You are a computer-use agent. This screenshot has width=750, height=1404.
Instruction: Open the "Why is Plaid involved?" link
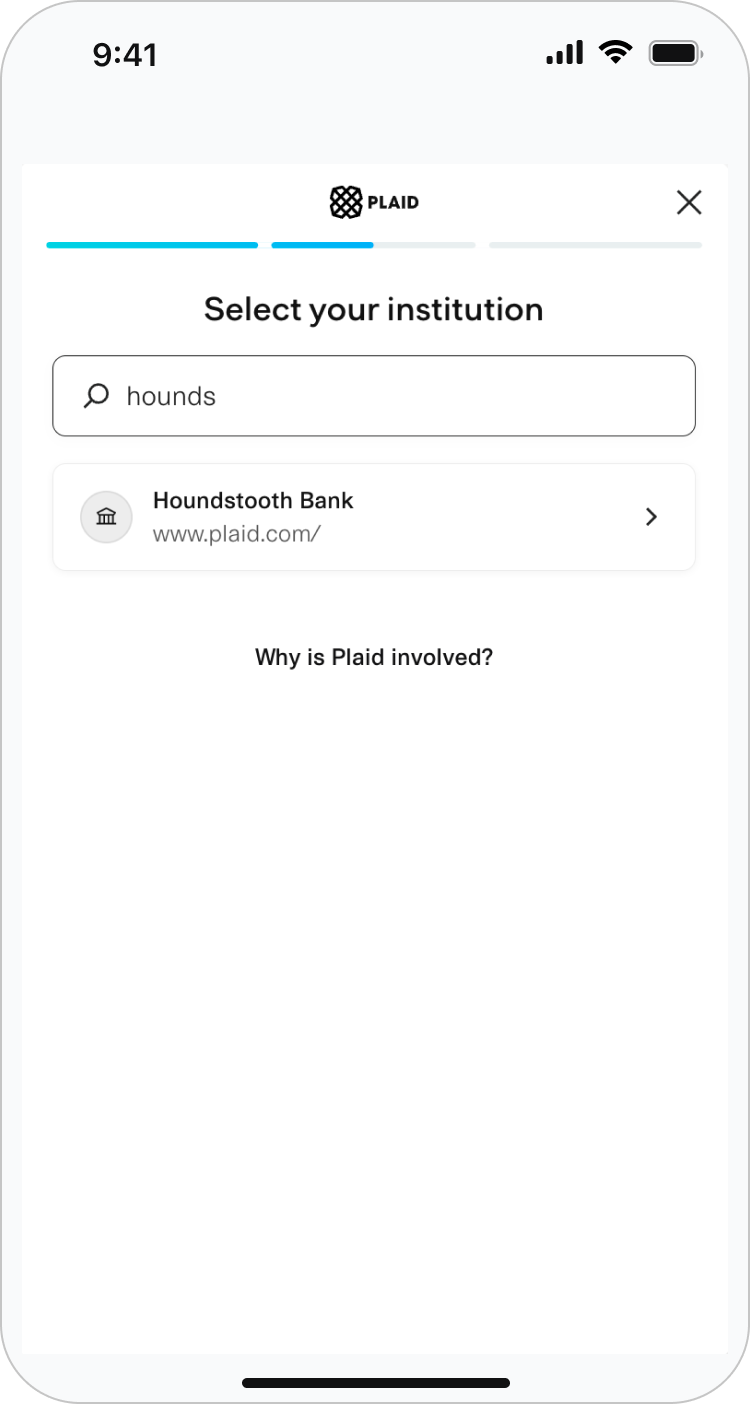click(374, 657)
